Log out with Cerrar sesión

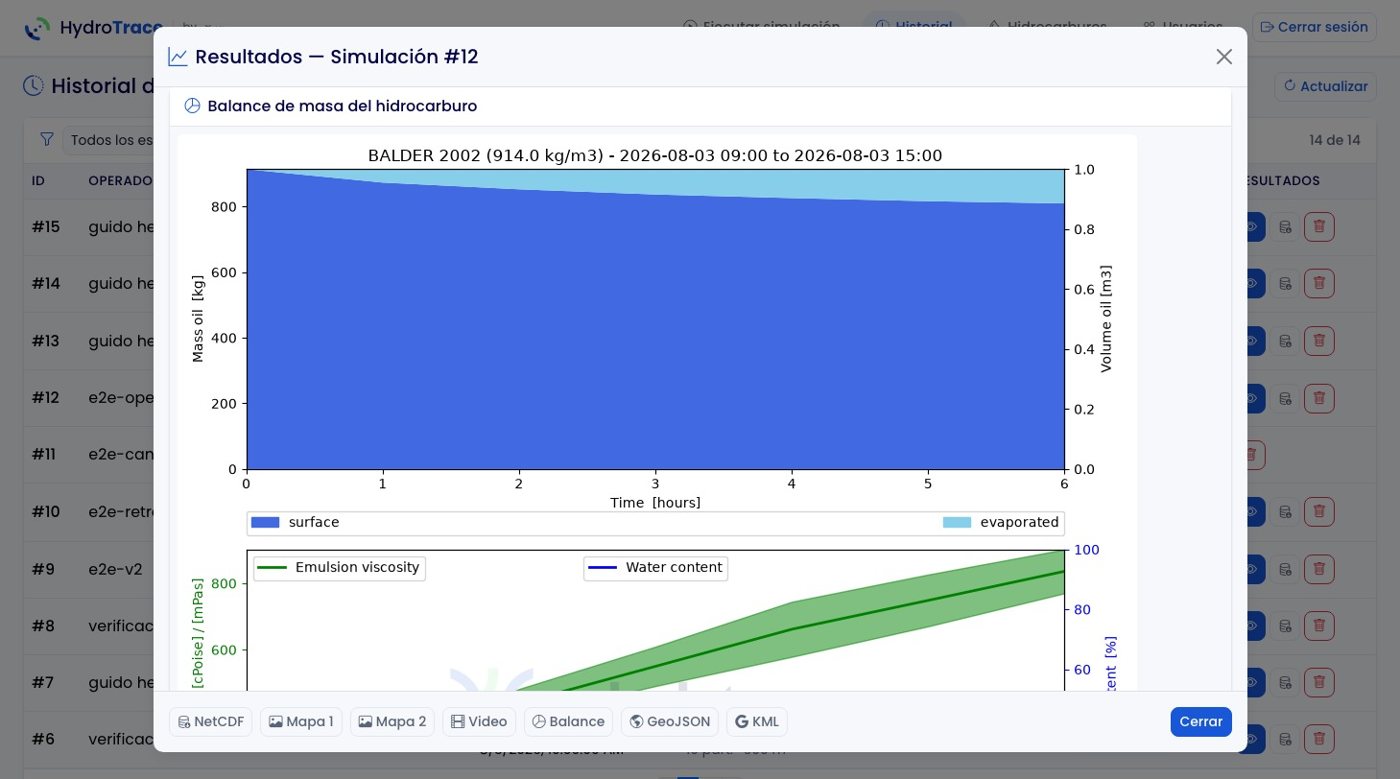tap(1314, 27)
